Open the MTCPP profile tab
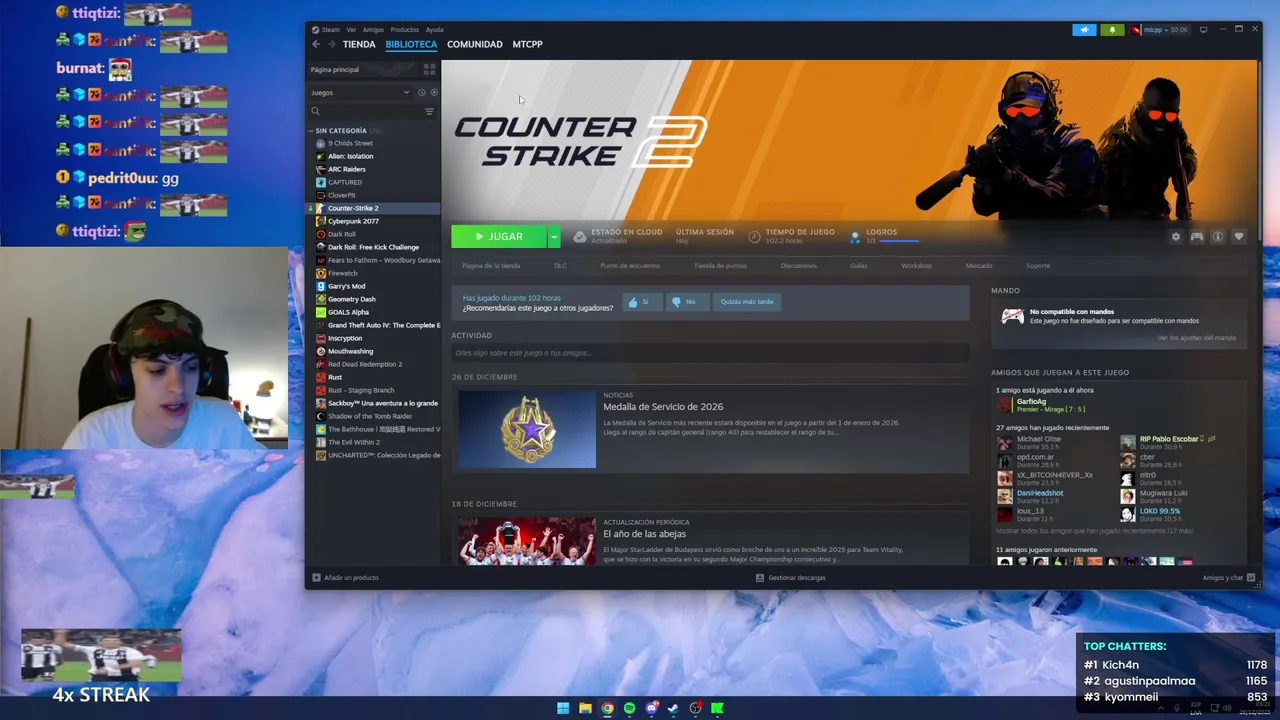 (x=527, y=44)
